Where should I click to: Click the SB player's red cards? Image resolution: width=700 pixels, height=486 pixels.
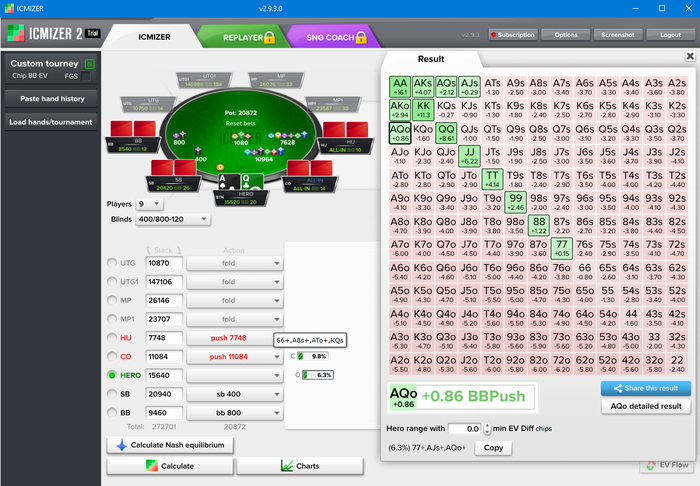pyautogui.click(x=174, y=168)
